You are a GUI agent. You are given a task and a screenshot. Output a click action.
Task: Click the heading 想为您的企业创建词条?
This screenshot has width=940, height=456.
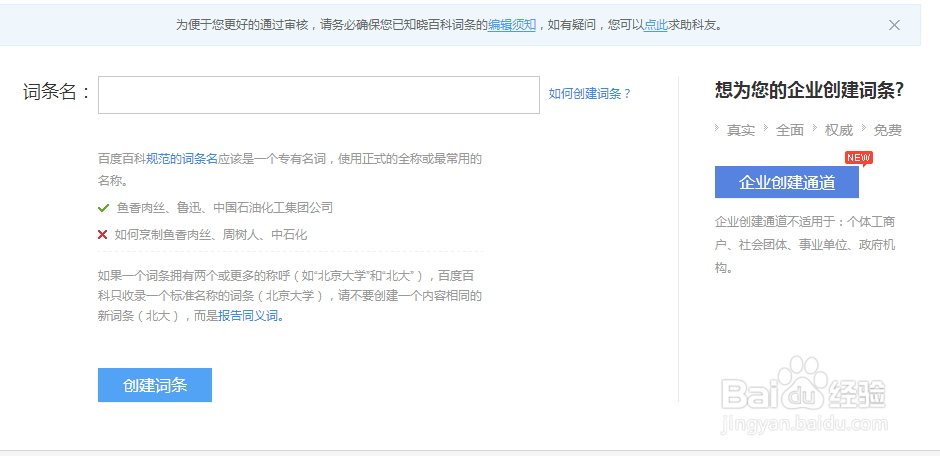pos(809,90)
